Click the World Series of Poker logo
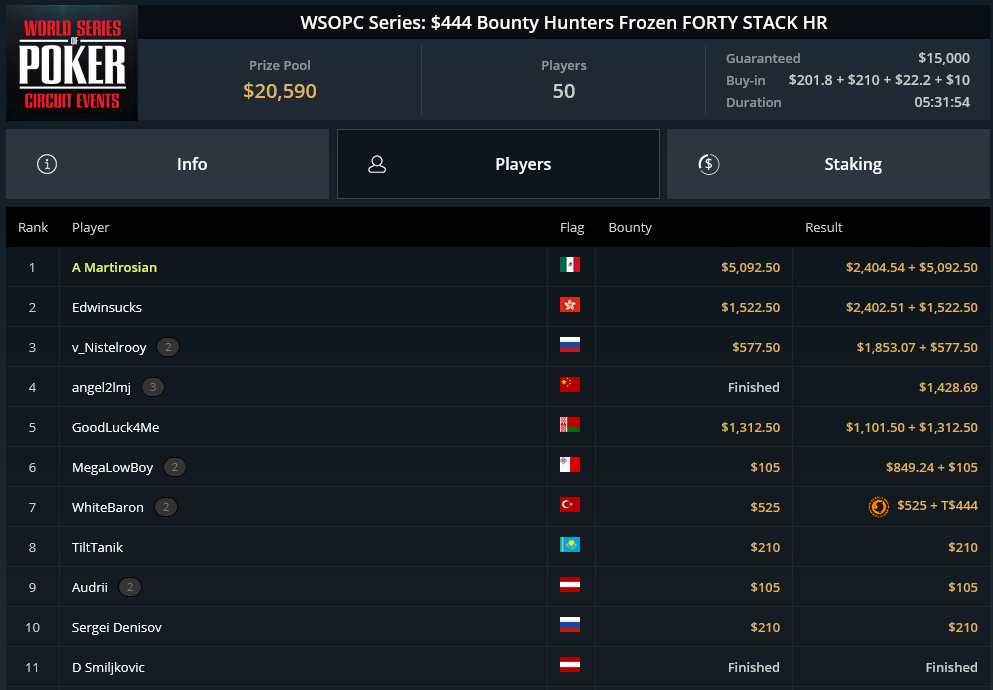Screen dimensions: 993x690 72,63
